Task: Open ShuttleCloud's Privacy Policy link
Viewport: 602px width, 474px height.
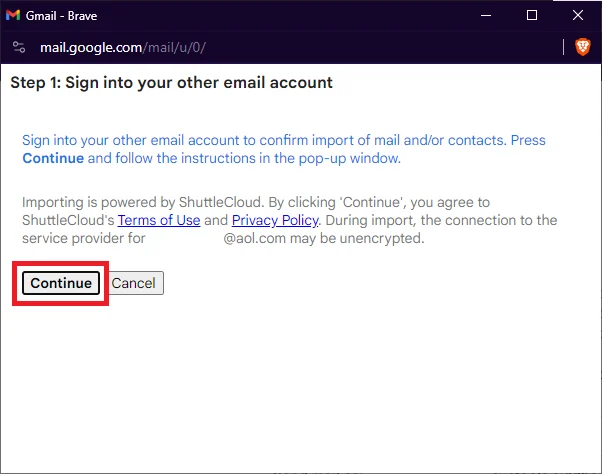Action: (275, 220)
